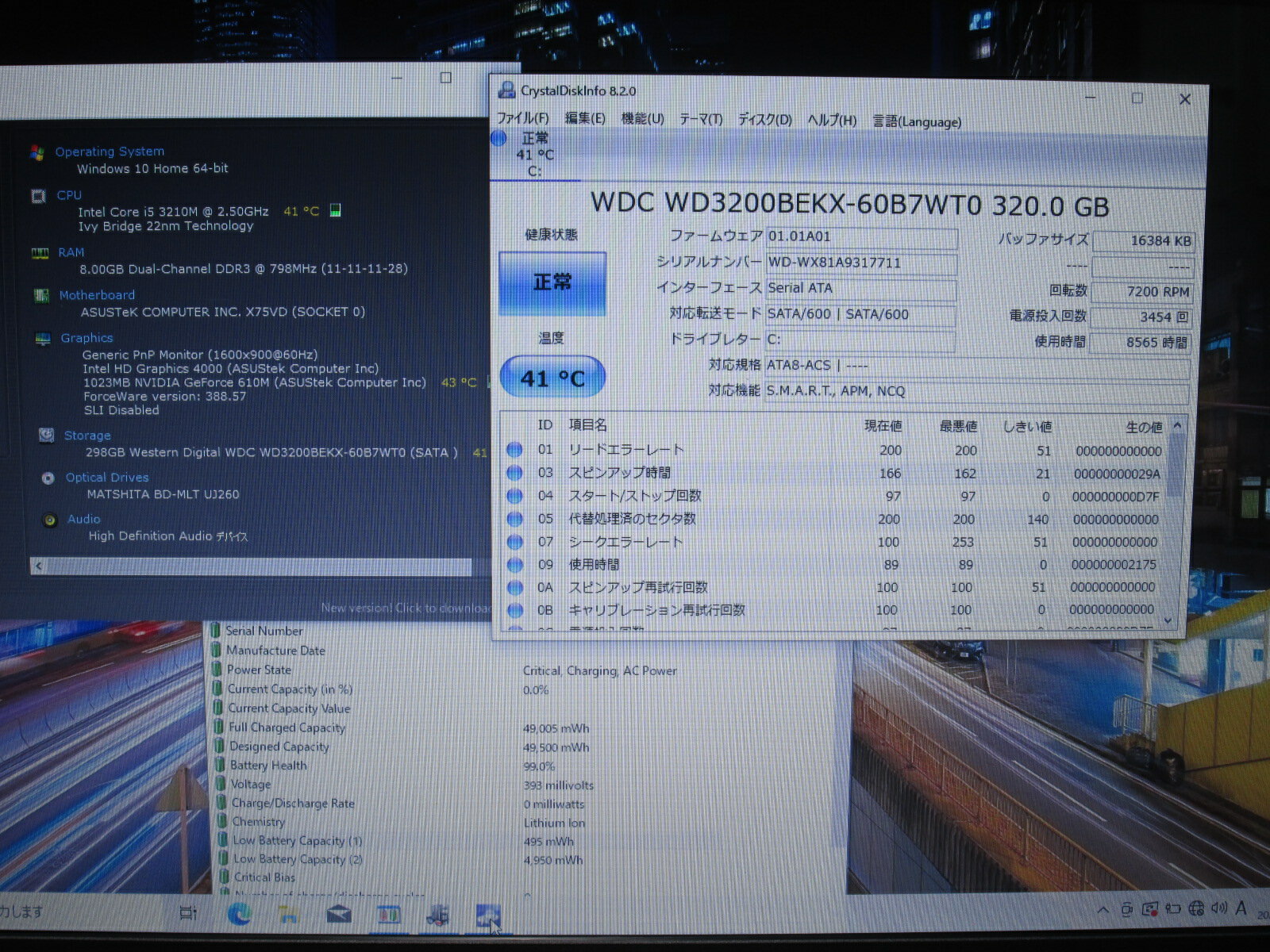Select the status circle beside スタート/ストップ回数
The image size is (1270, 952).
514,496
